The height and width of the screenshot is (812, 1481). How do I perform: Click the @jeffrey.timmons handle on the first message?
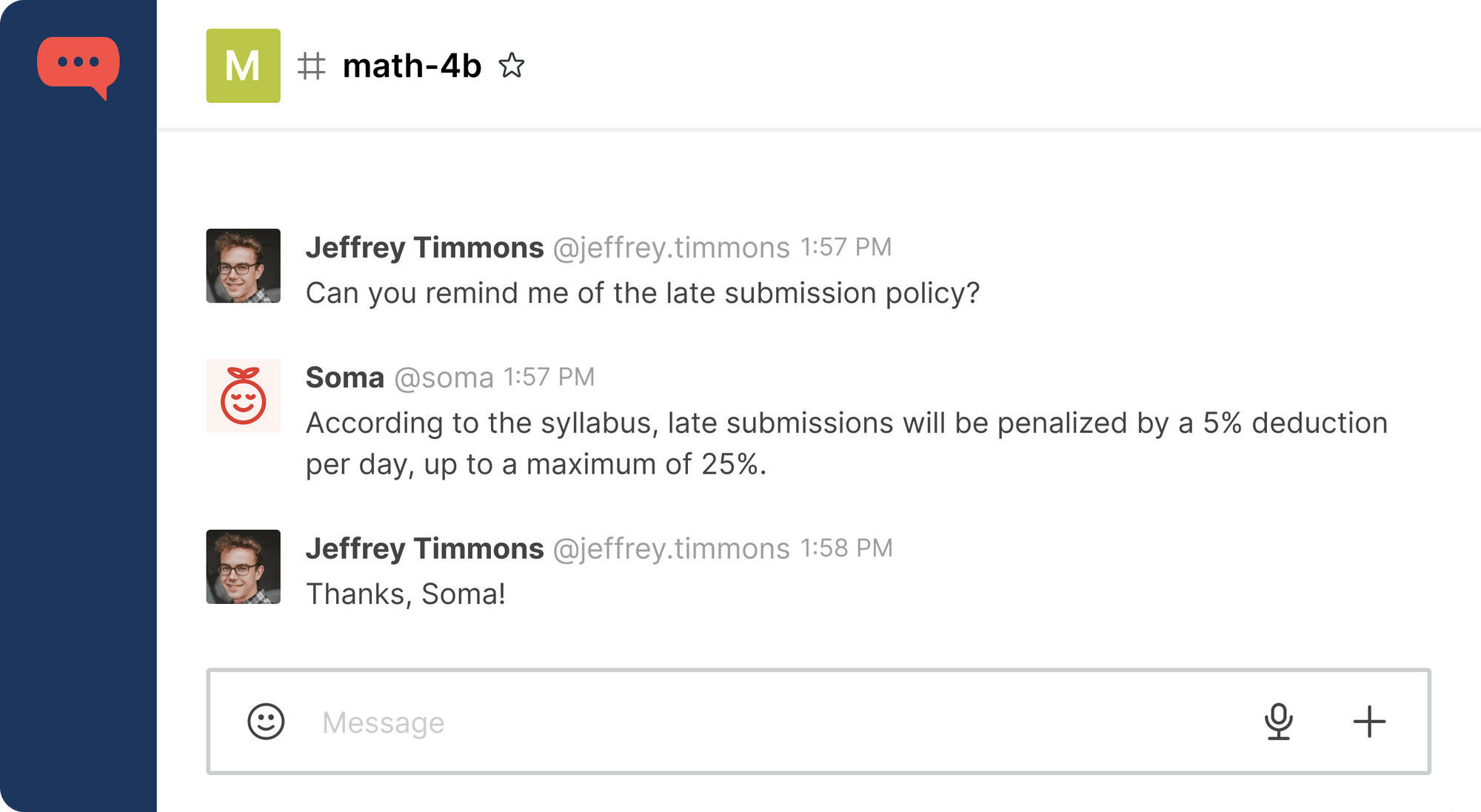[x=671, y=248]
